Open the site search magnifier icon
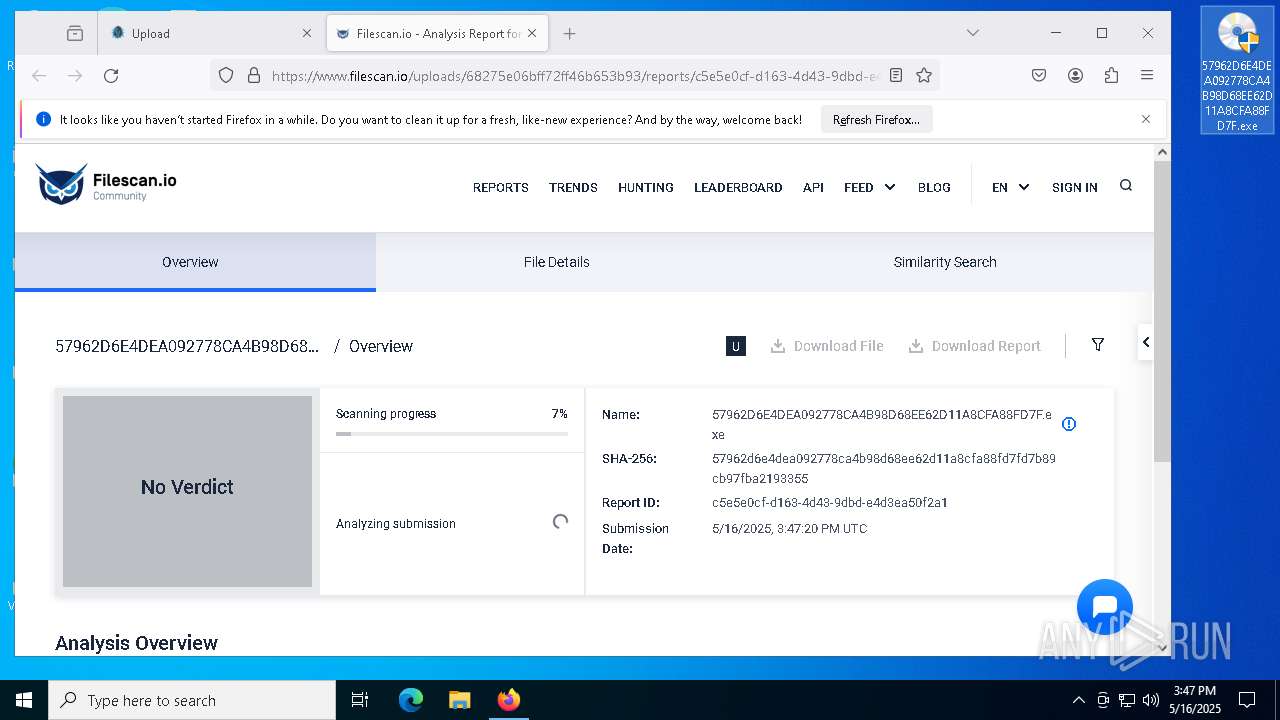The height and width of the screenshot is (720, 1280). click(x=1126, y=185)
